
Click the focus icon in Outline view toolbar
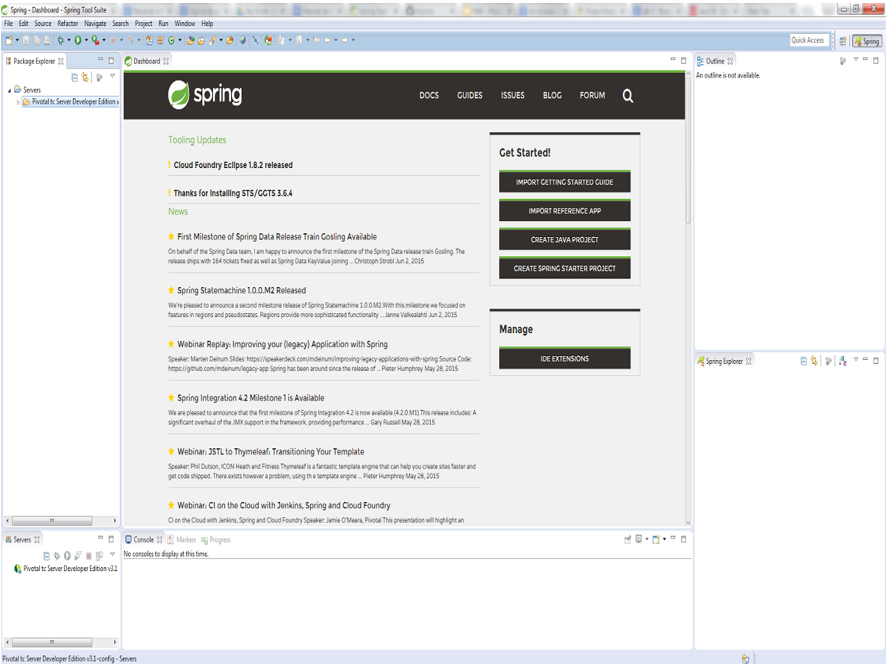pos(843,61)
